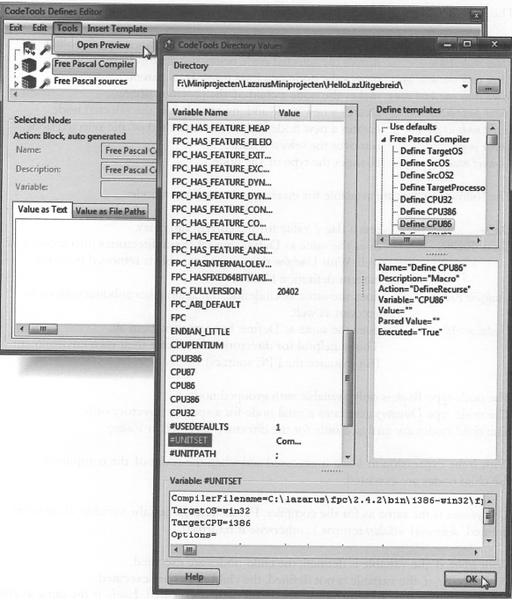The width and height of the screenshot is (512, 599).
Task: Click the Variable field in Selected Node
Action: pyautogui.click(x=129, y=188)
